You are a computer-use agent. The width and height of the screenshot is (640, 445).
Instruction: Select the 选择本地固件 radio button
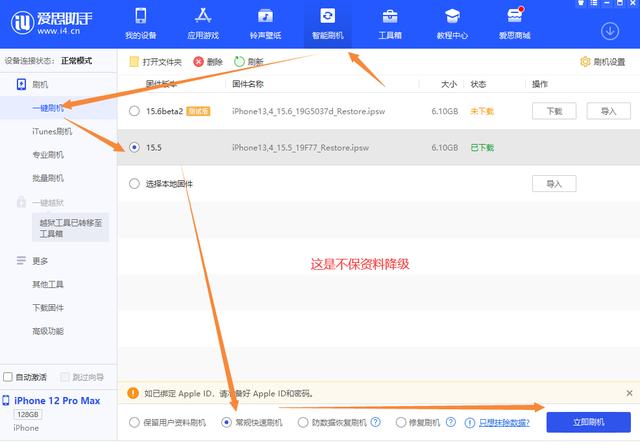(x=134, y=184)
